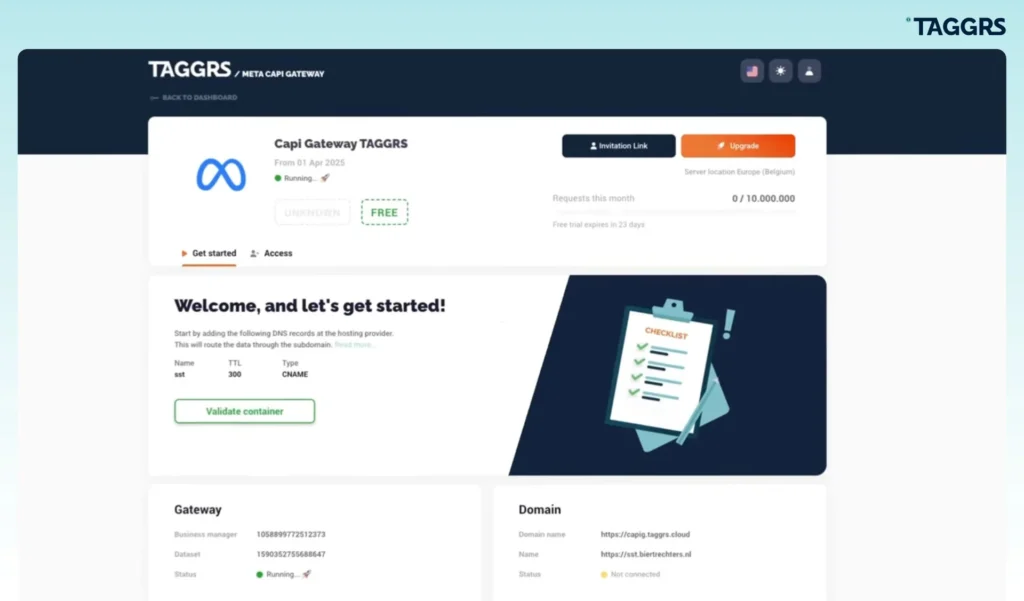Click the Meta infinity logo
This screenshot has height=601, width=1024.
pyautogui.click(x=221, y=174)
